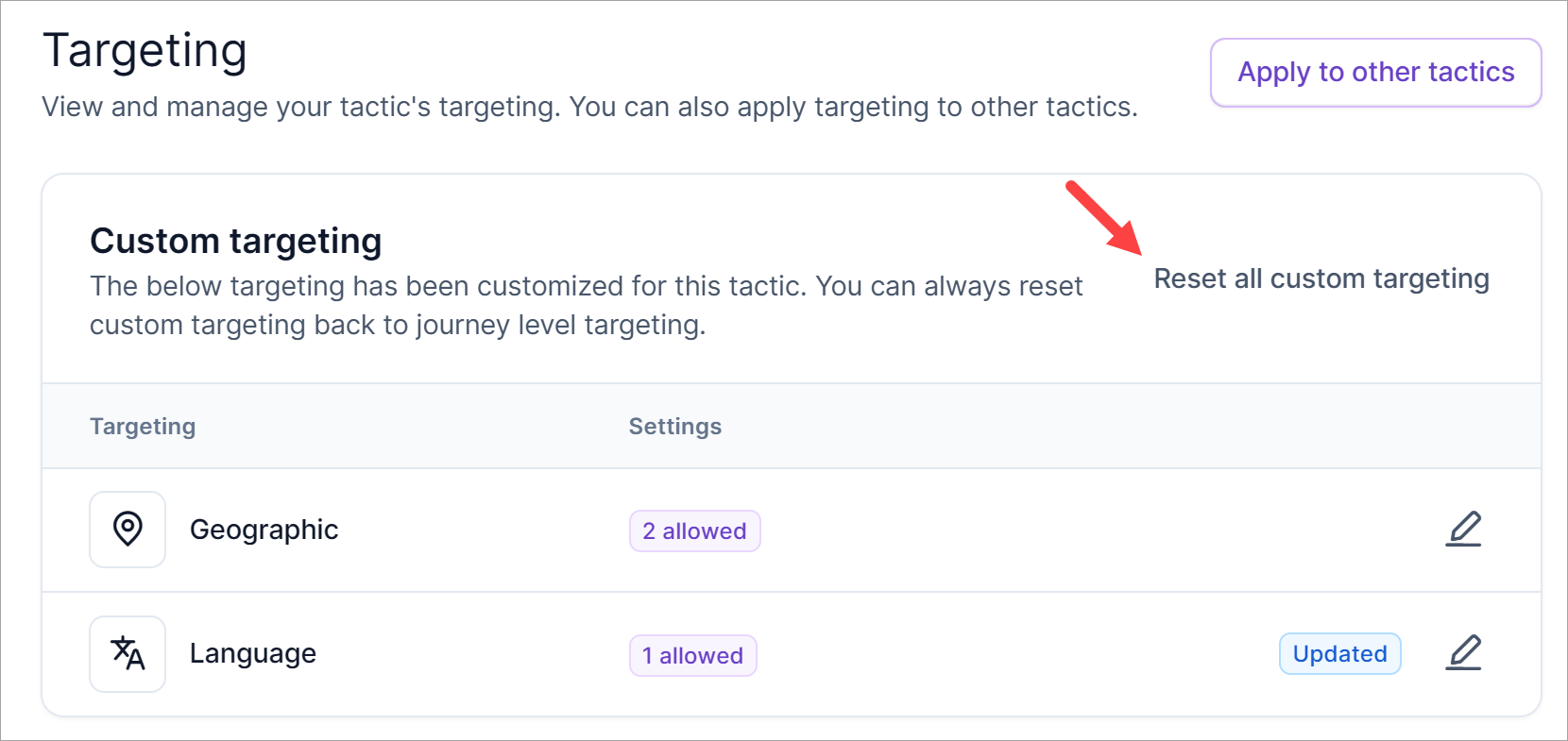Edit Language targeting with pencil icon
1568x741 pixels.
click(x=1463, y=653)
